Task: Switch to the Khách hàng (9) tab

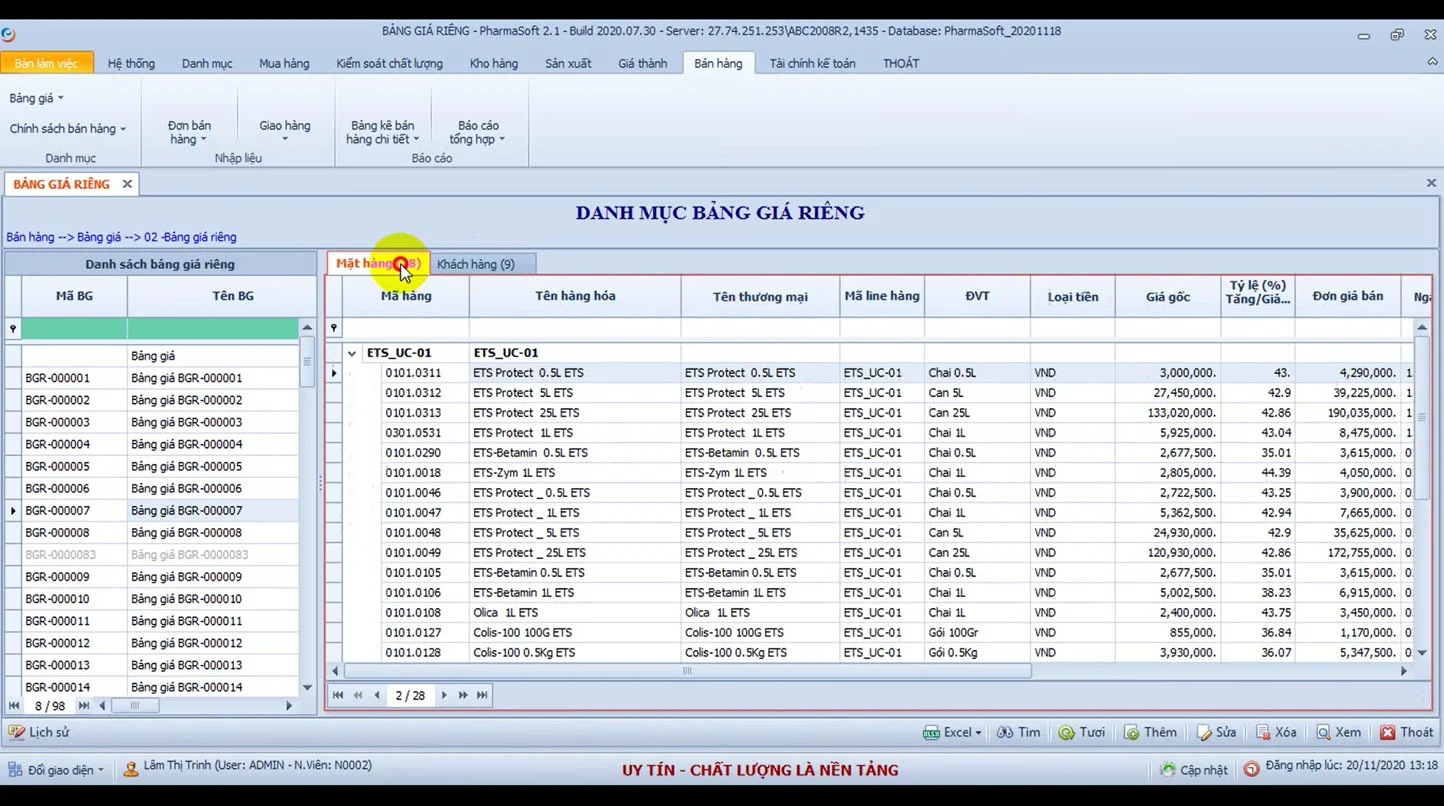Action: coord(476,264)
